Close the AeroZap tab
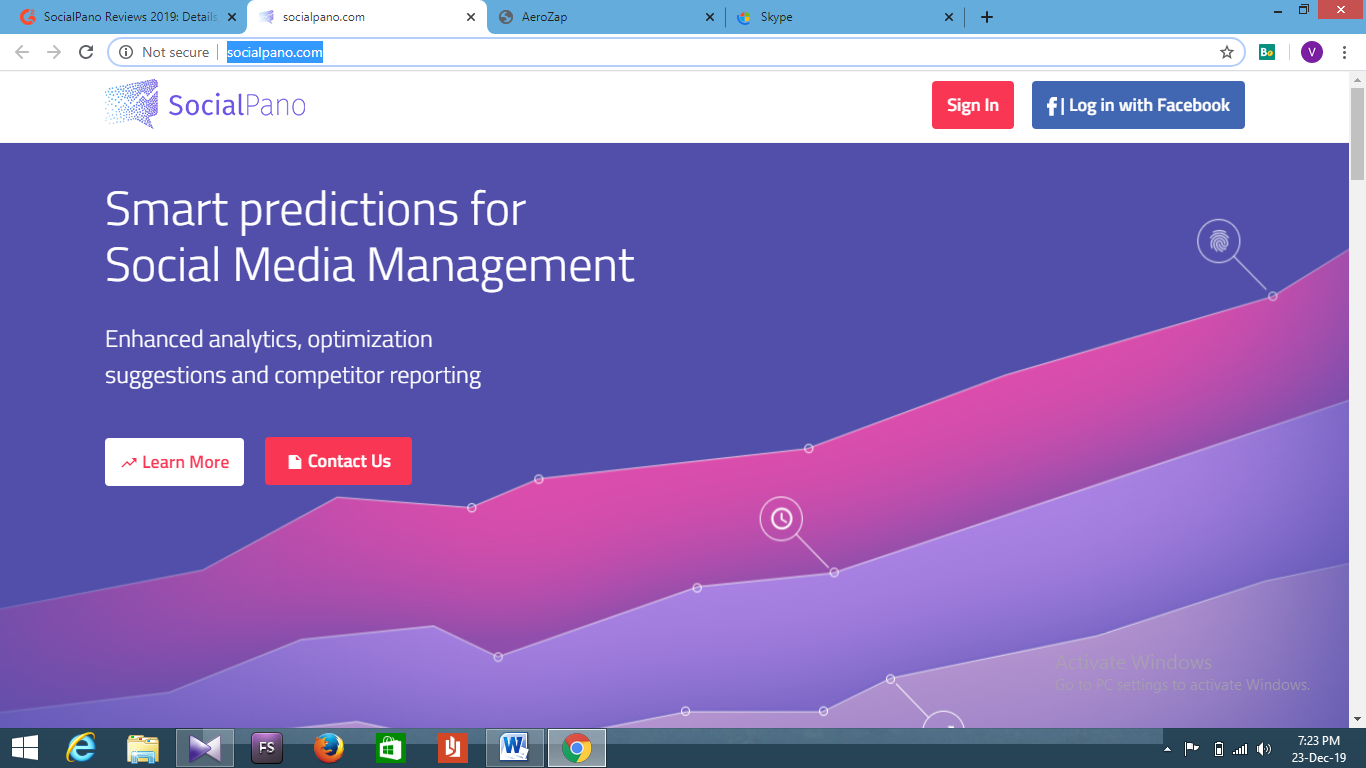 click(x=710, y=17)
